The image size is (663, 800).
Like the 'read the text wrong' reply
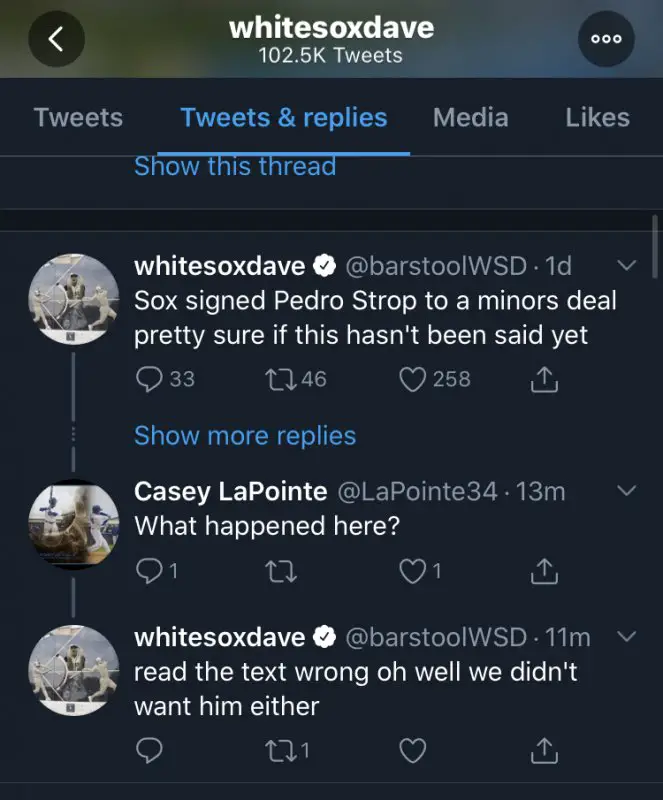pos(413,749)
